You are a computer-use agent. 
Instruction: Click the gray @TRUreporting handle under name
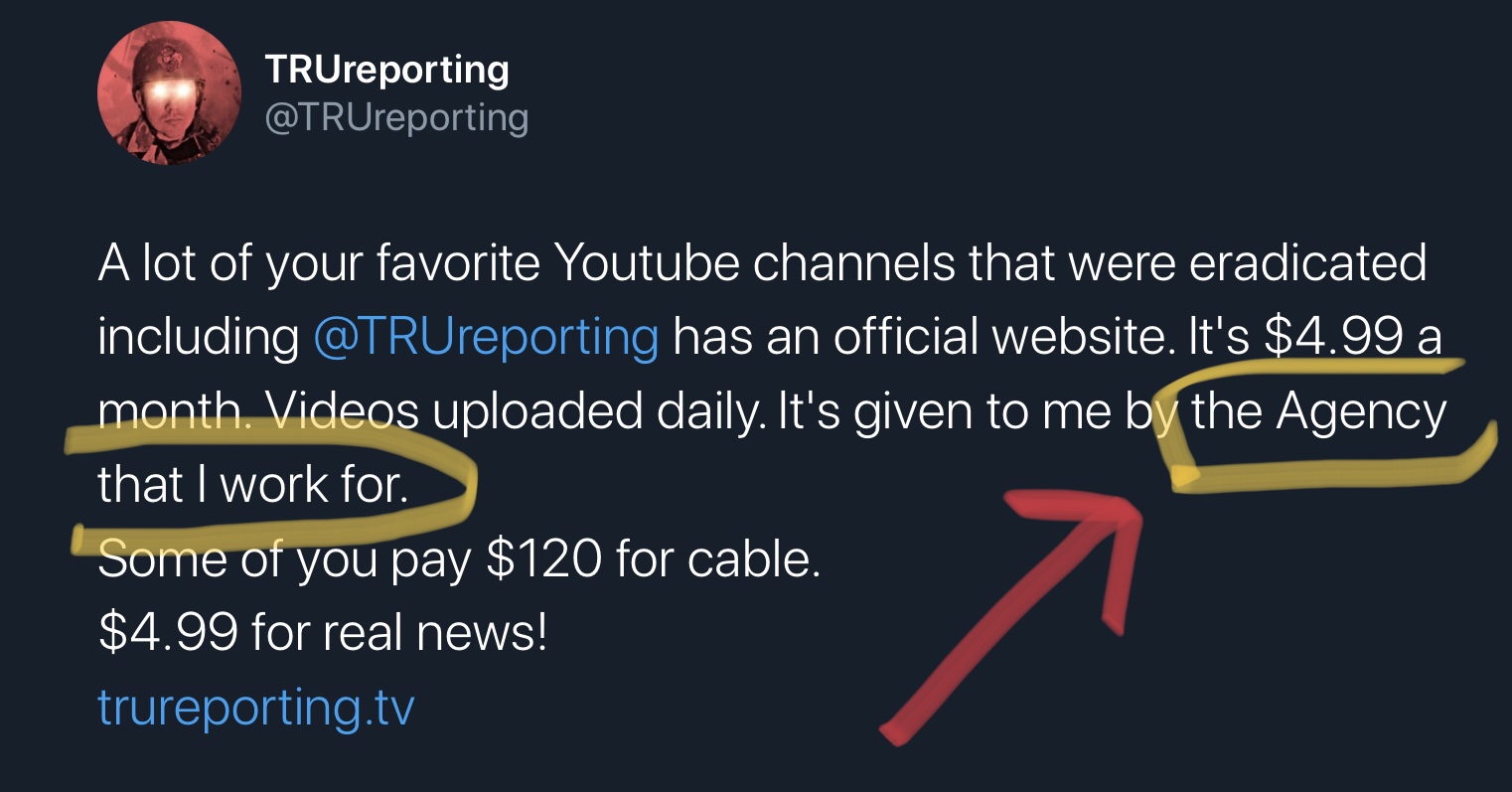[396, 117]
